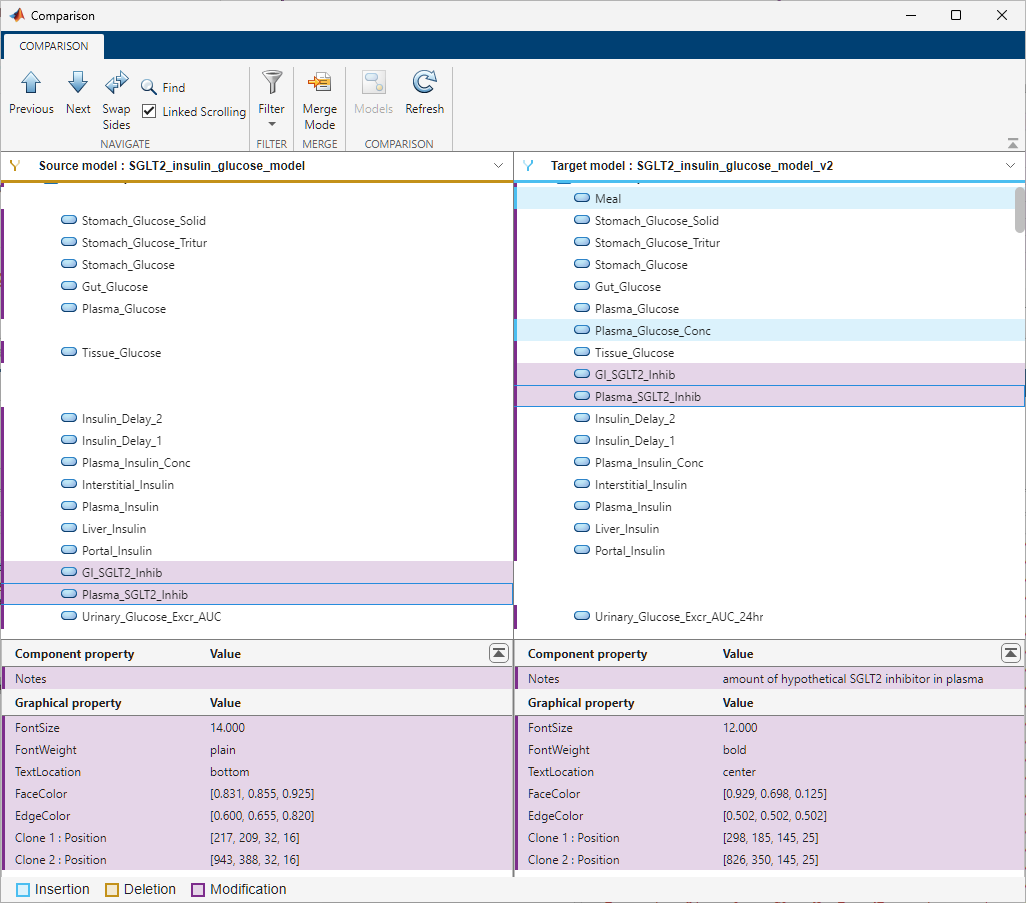This screenshot has height=903, width=1026.
Task: Expand Source model header dropdown
Action: tap(499, 166)
